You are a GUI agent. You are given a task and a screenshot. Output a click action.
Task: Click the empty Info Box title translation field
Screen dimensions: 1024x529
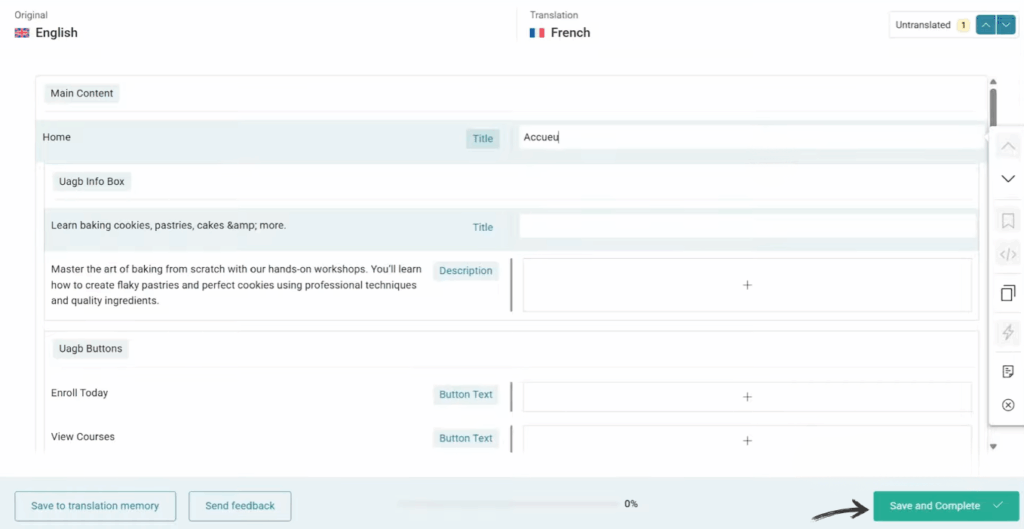[747, 227]
